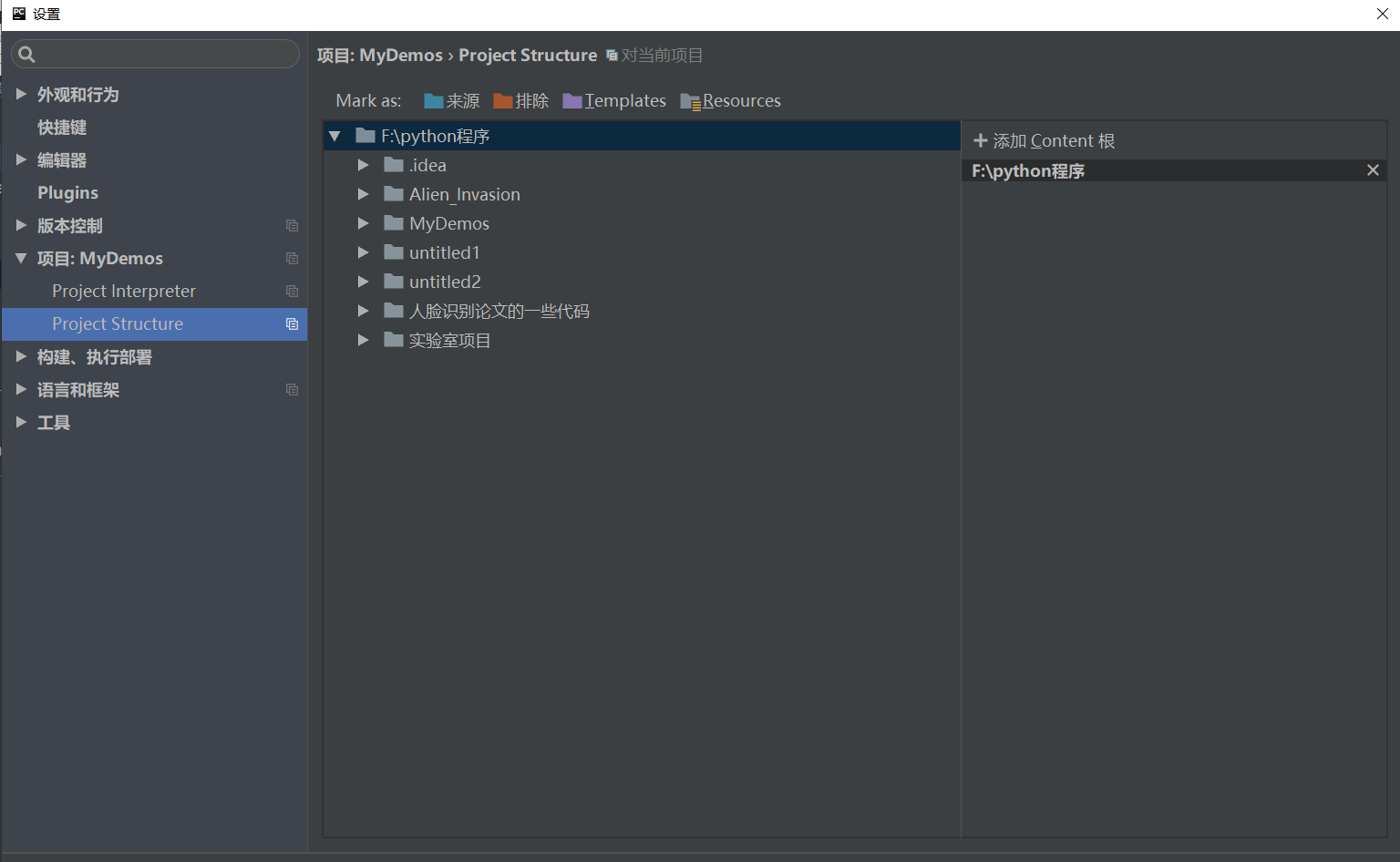Mark folder as 排除 (Excluded)
The image size is (1400, 862).
[521, 100]
